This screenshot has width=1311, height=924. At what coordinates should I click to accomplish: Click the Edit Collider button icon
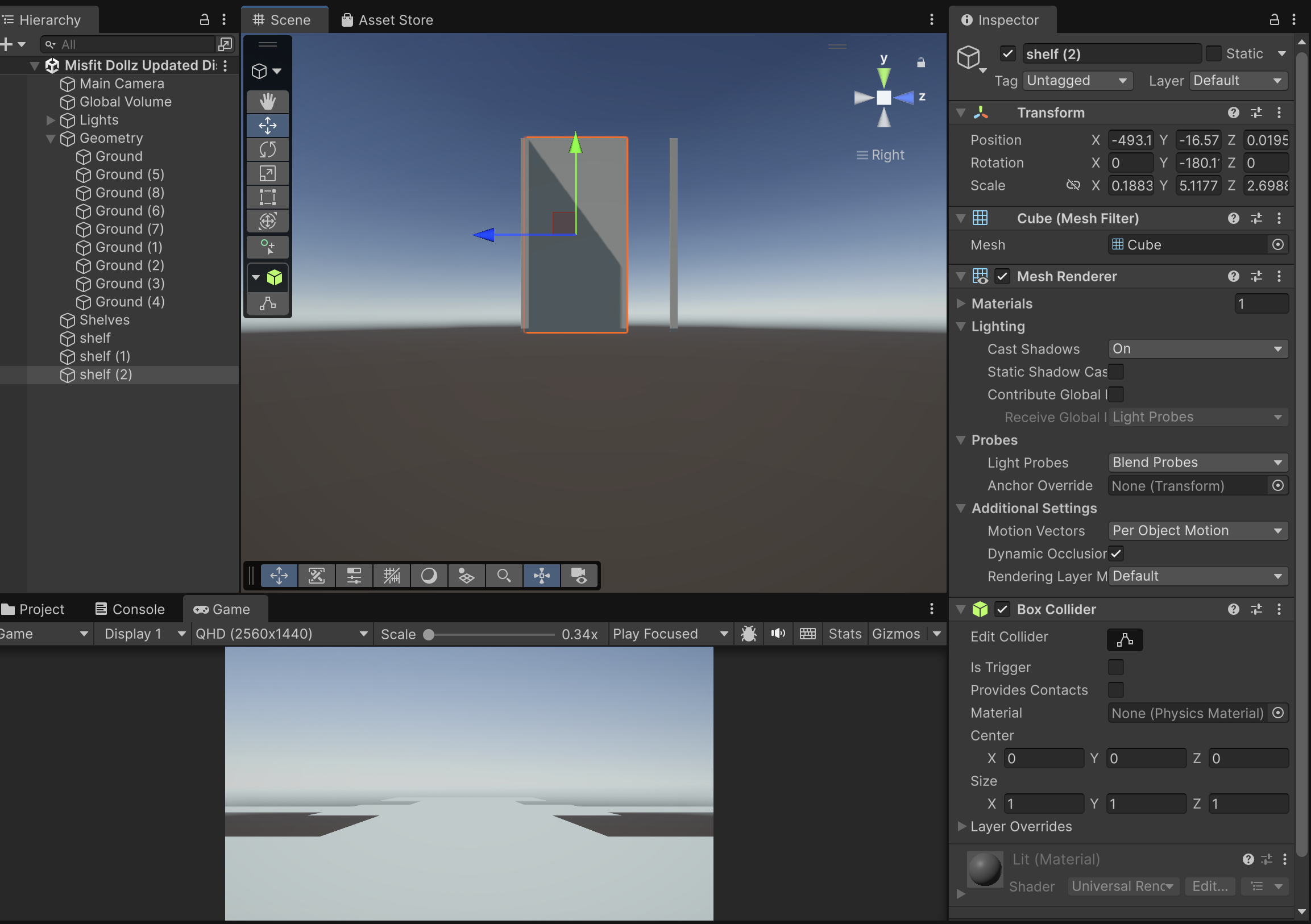(x=1125, y=640)
